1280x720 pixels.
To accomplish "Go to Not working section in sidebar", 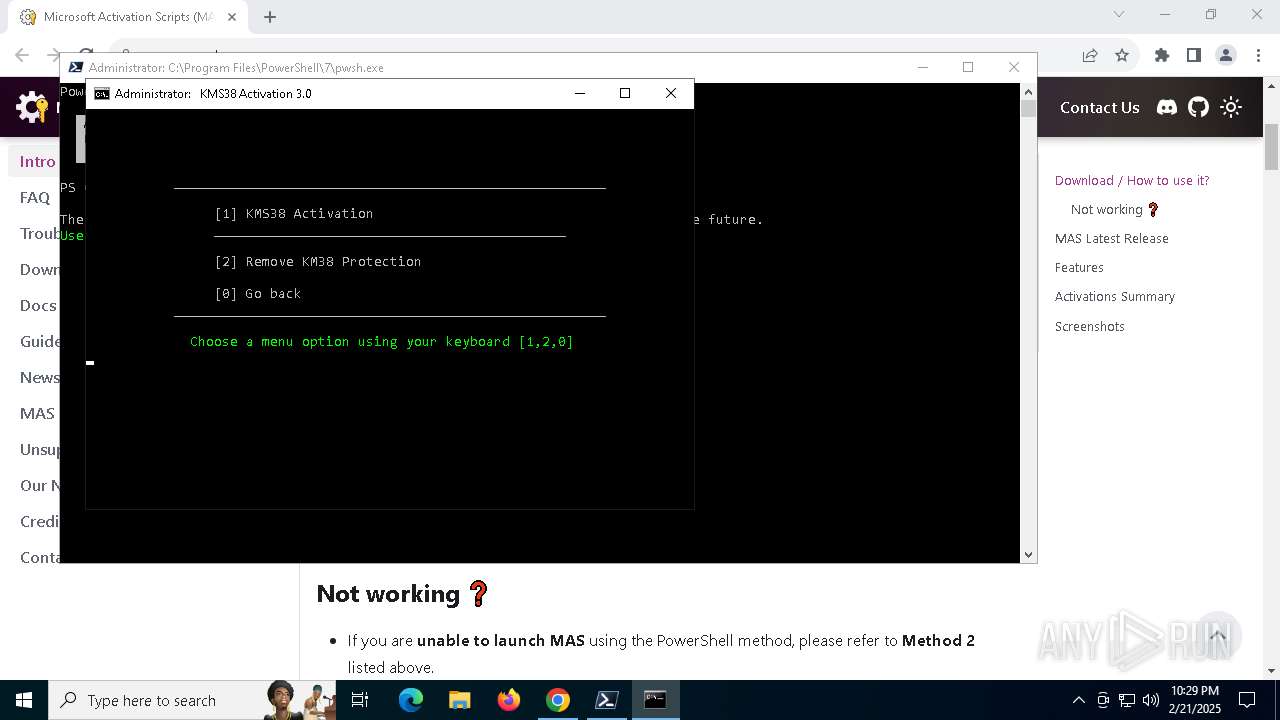I will click(x=1114, y=209).
